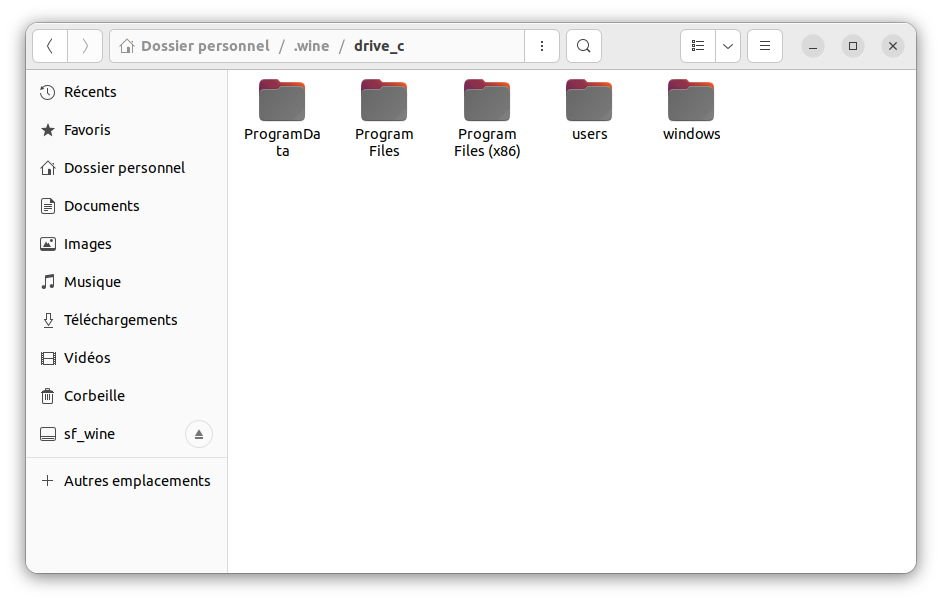Image resolution: width=942 pixels, height=602 pixels.
Task: Open the ProgramData folder
Action: [x=282, y=118]
